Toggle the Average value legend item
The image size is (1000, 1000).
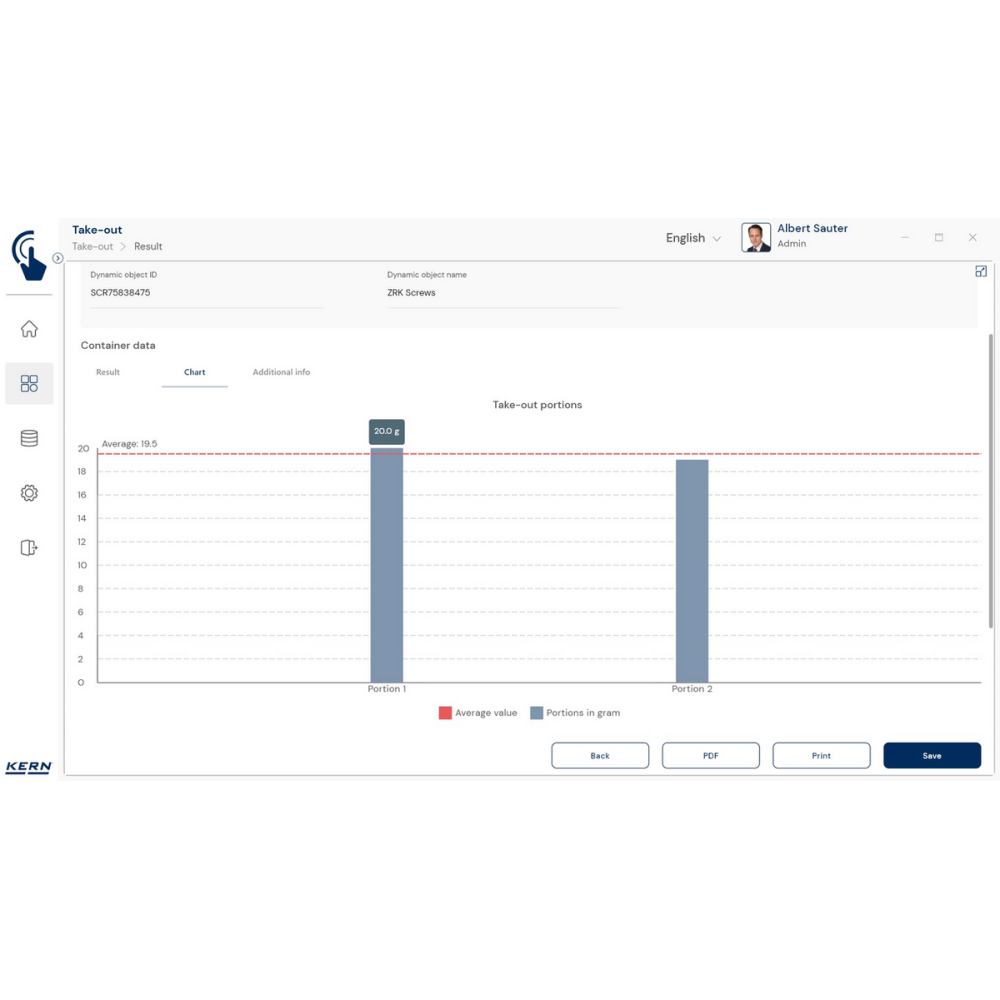(x=478, y=713)
